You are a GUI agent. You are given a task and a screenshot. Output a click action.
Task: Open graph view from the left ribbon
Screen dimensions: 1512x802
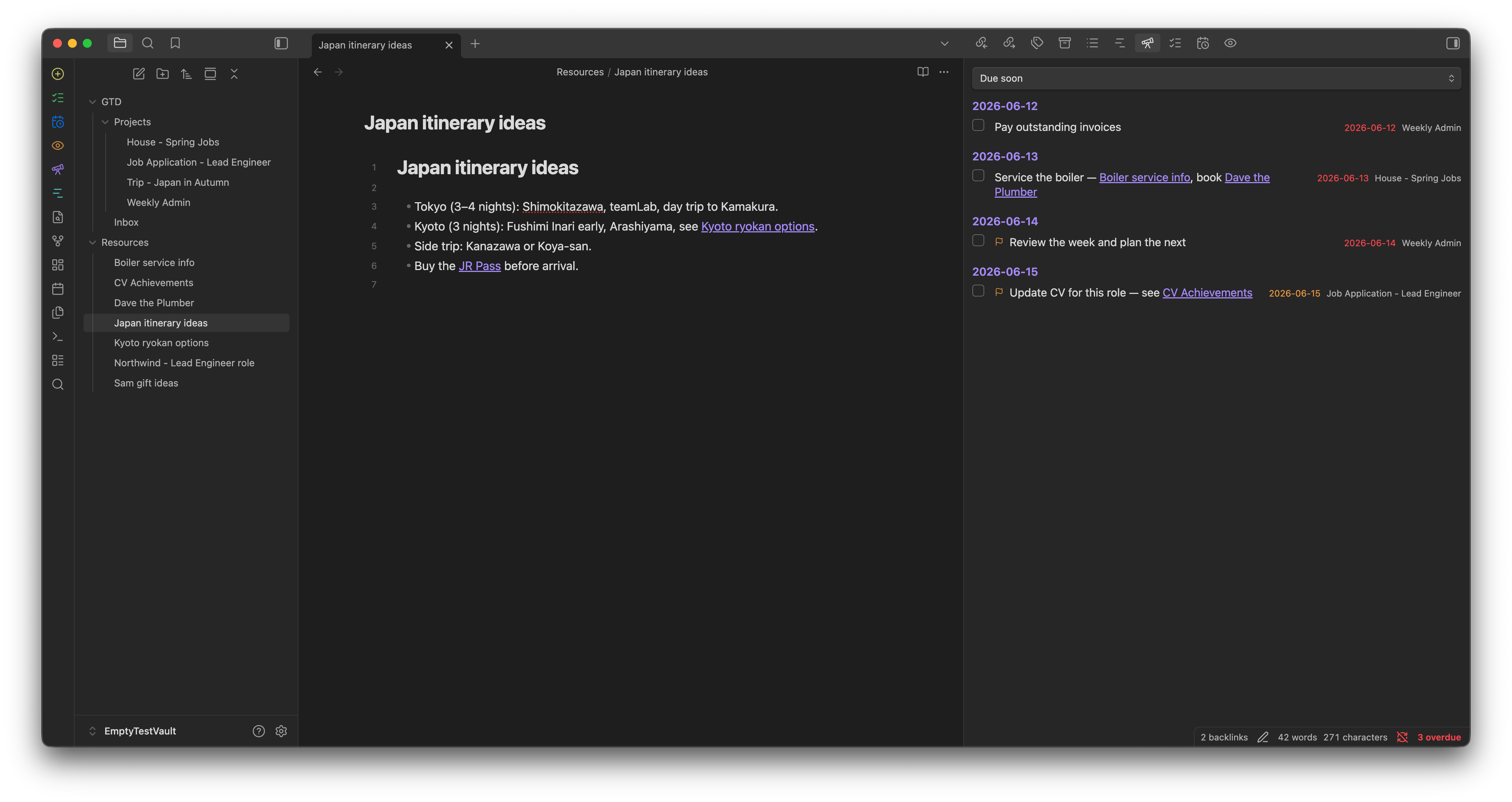[x=57, y=241]
